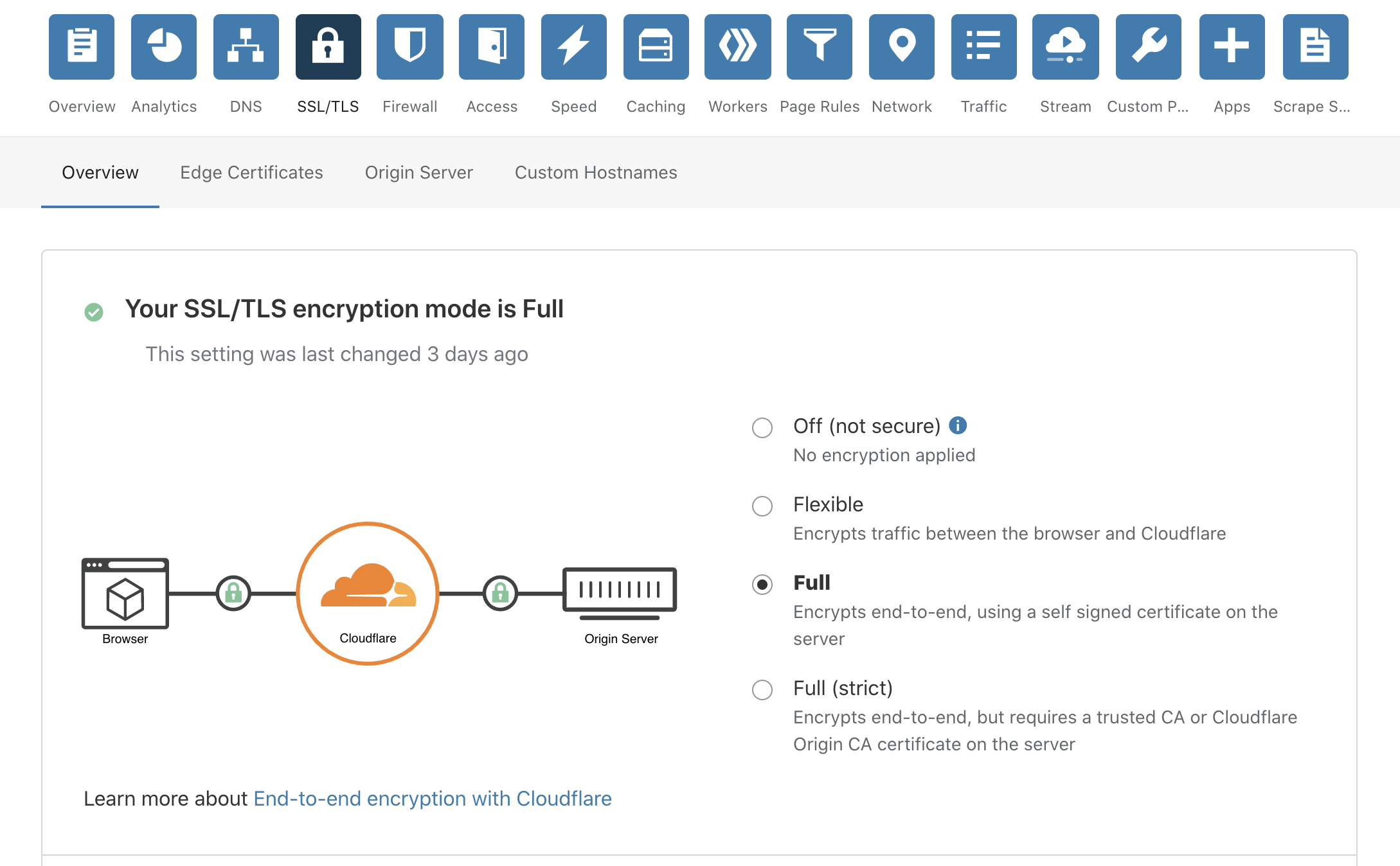The image size is (1400, 866).
Task: Open the Stream cloud icon
Action: click(x=1066, y=47)
